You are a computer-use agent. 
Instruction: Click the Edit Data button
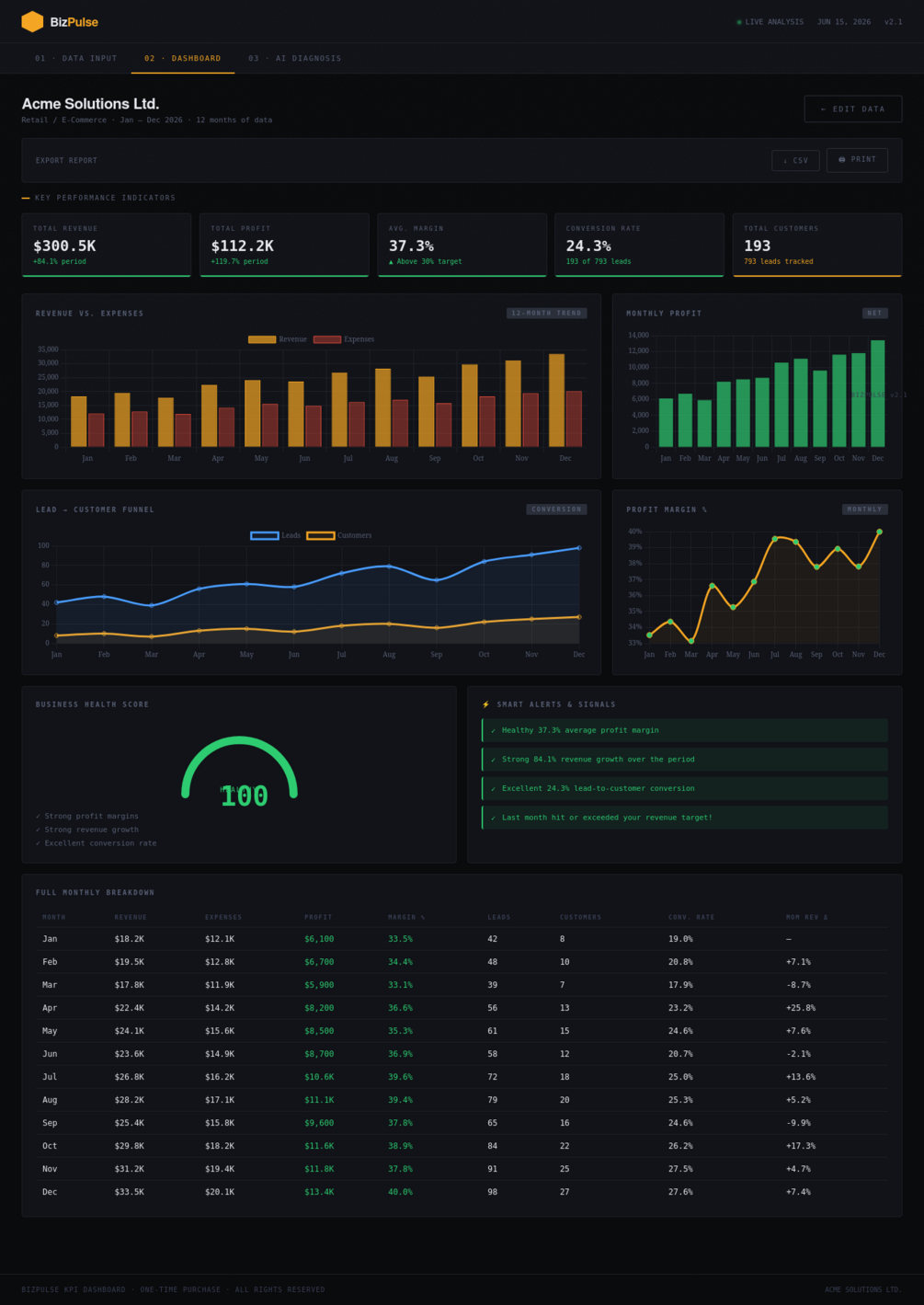[x=853, y=109]
